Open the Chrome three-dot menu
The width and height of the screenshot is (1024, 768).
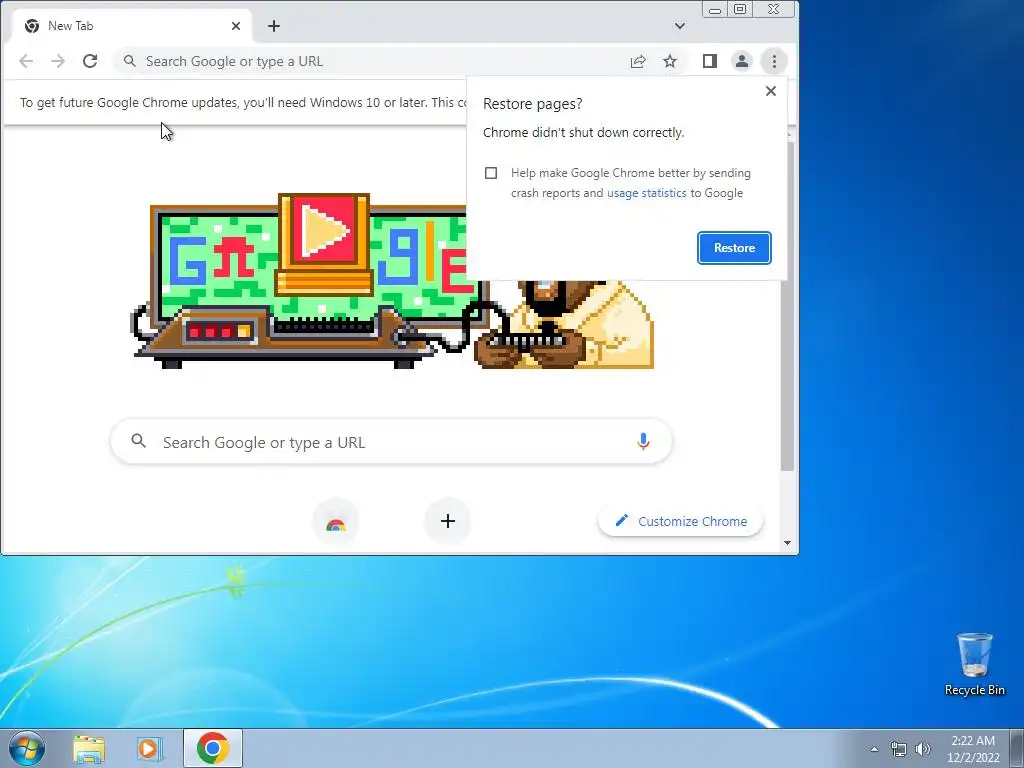(x=774, y=61)
